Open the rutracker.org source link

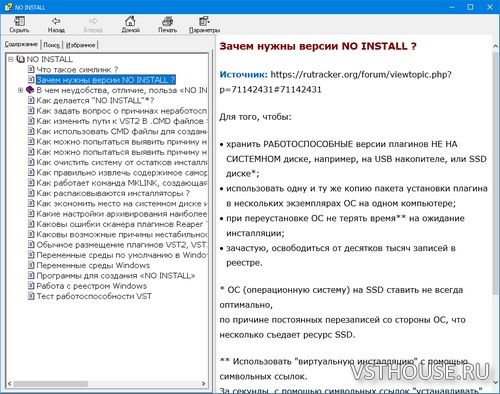pos(336,82)
